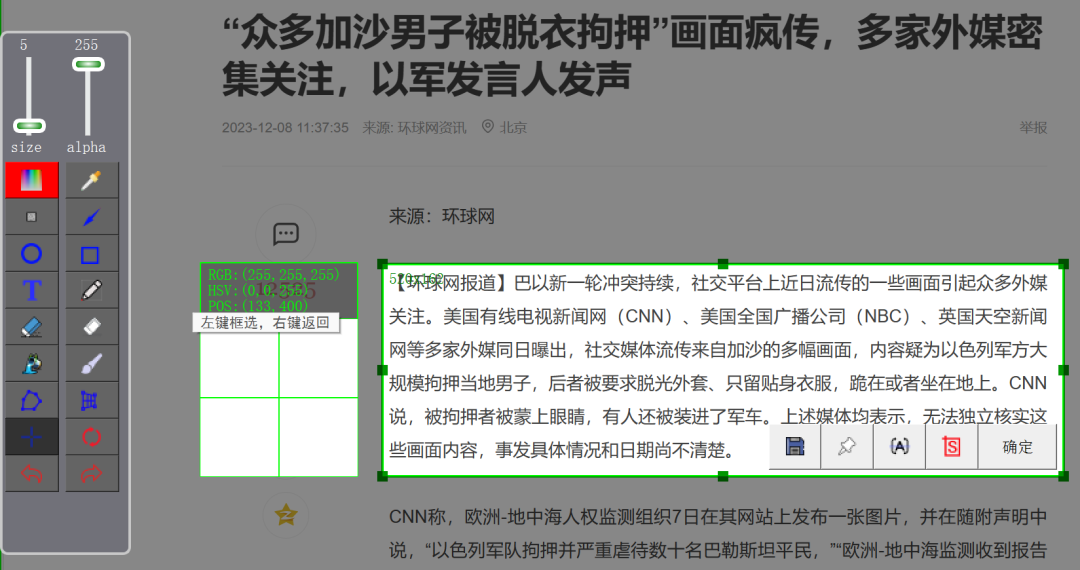Click the top-middle selection resize handle
Screen dimensions: 1080x570
pos(723,264)
